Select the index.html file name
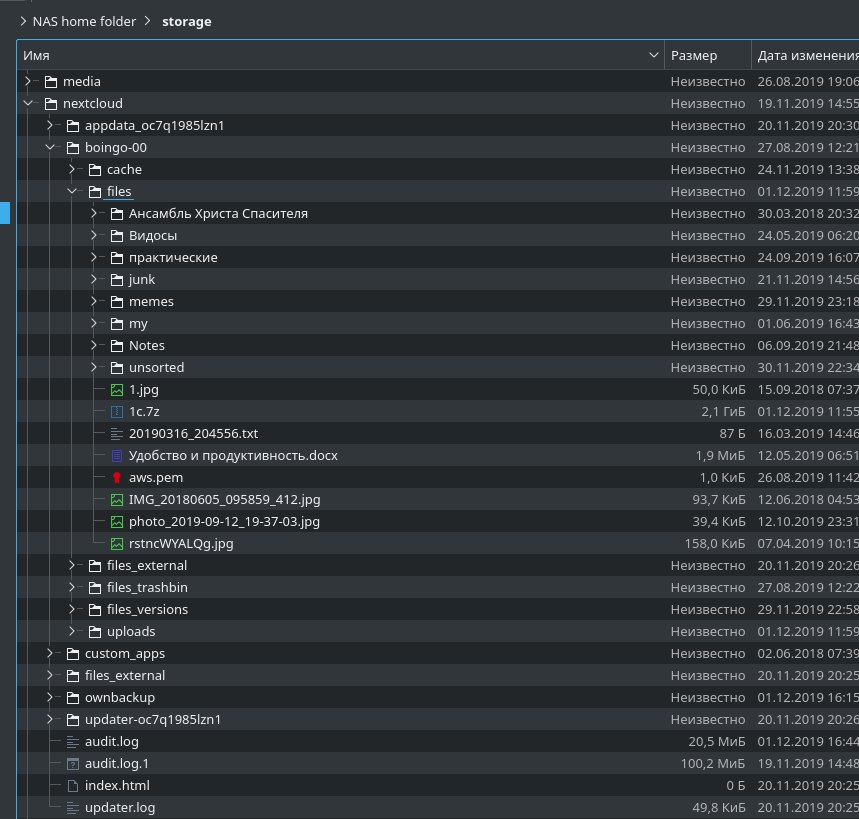 117,786
